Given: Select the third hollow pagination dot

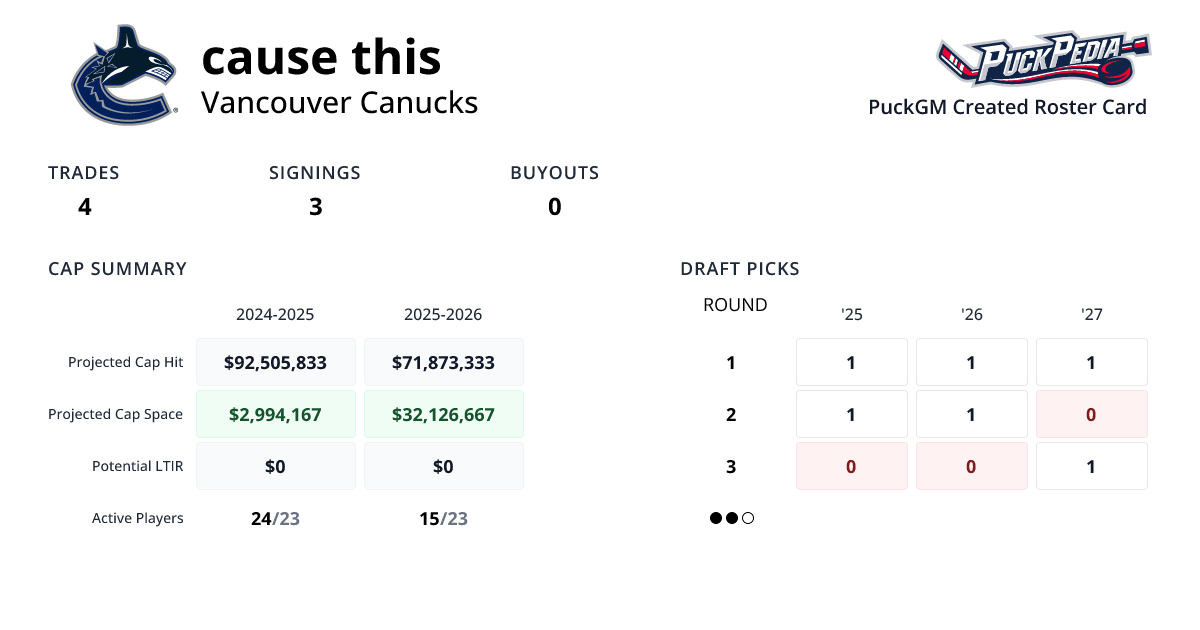Looking at the screenshot, I should 748,518.
